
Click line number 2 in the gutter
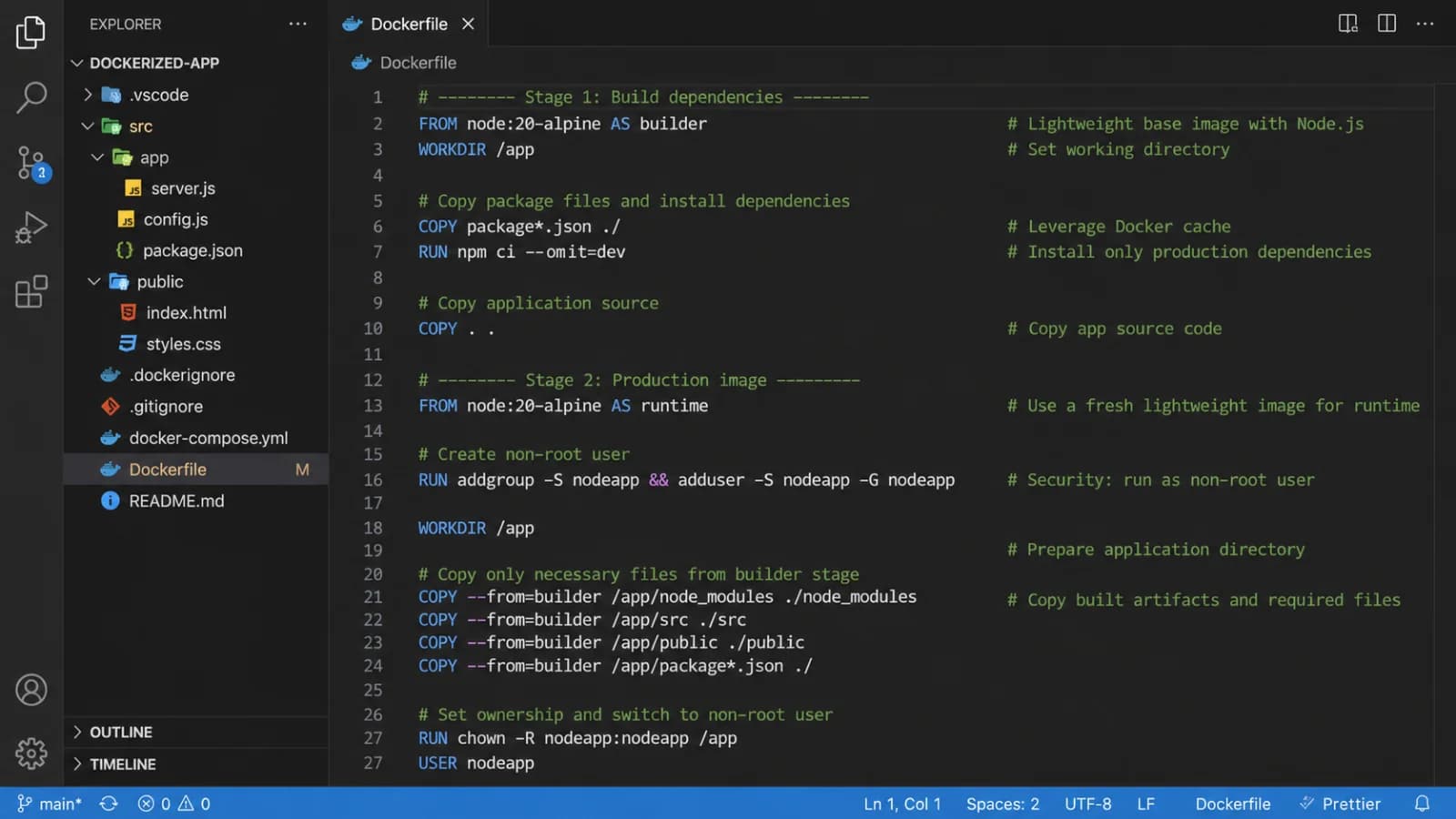click(x=378, y=124)
